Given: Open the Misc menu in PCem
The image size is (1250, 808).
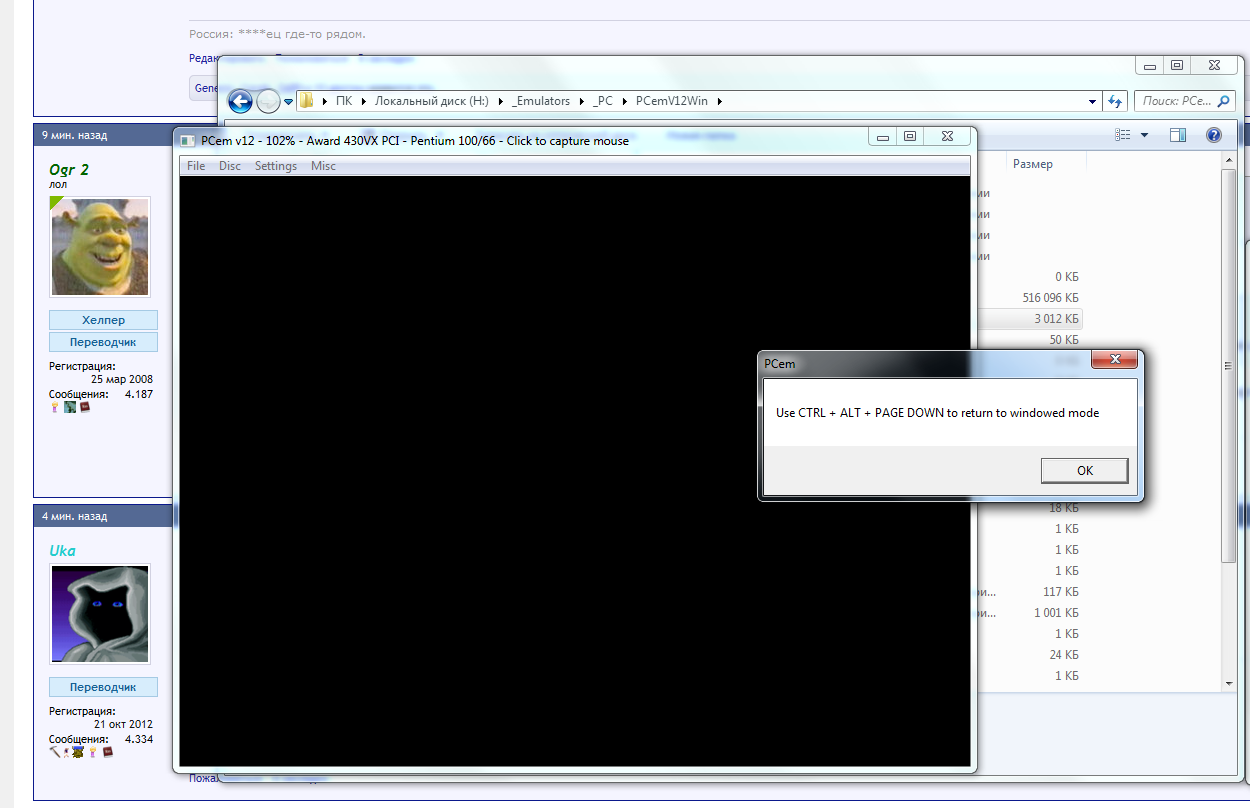Looking at the screenshot, I should (x=323, y=166).
